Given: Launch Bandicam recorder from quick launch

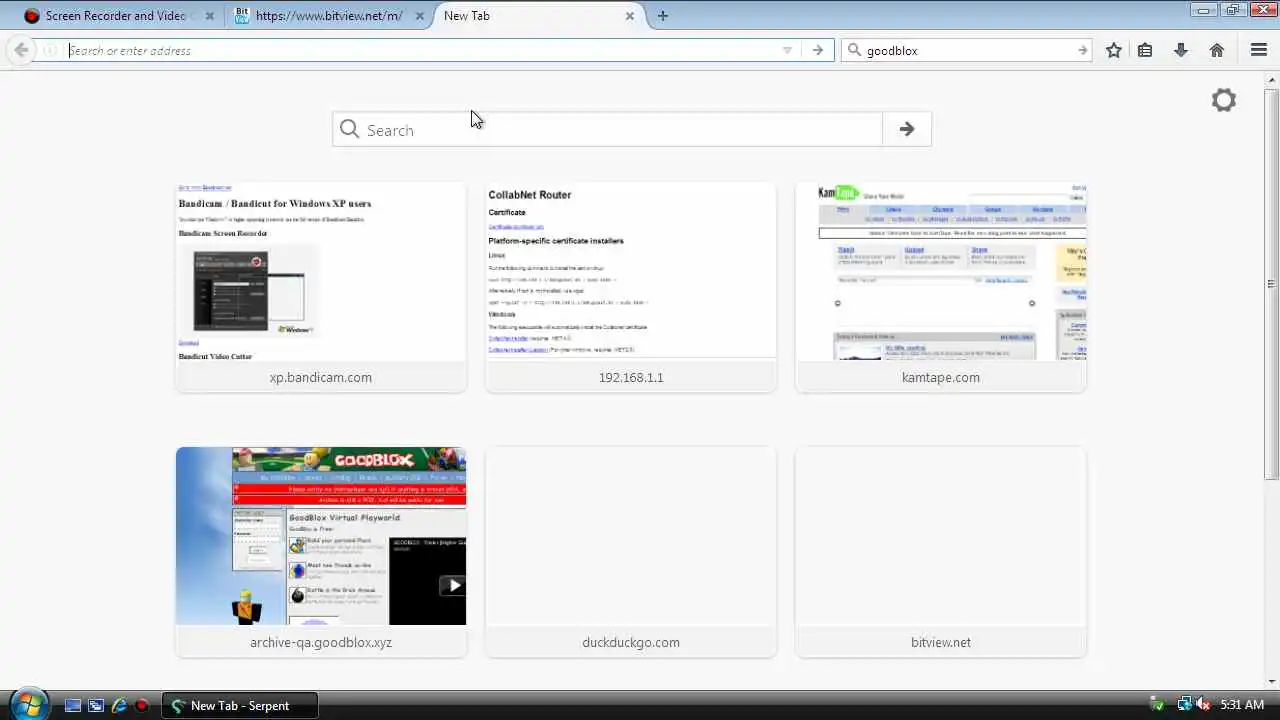Looking at the screenshot, I should 141,705.
